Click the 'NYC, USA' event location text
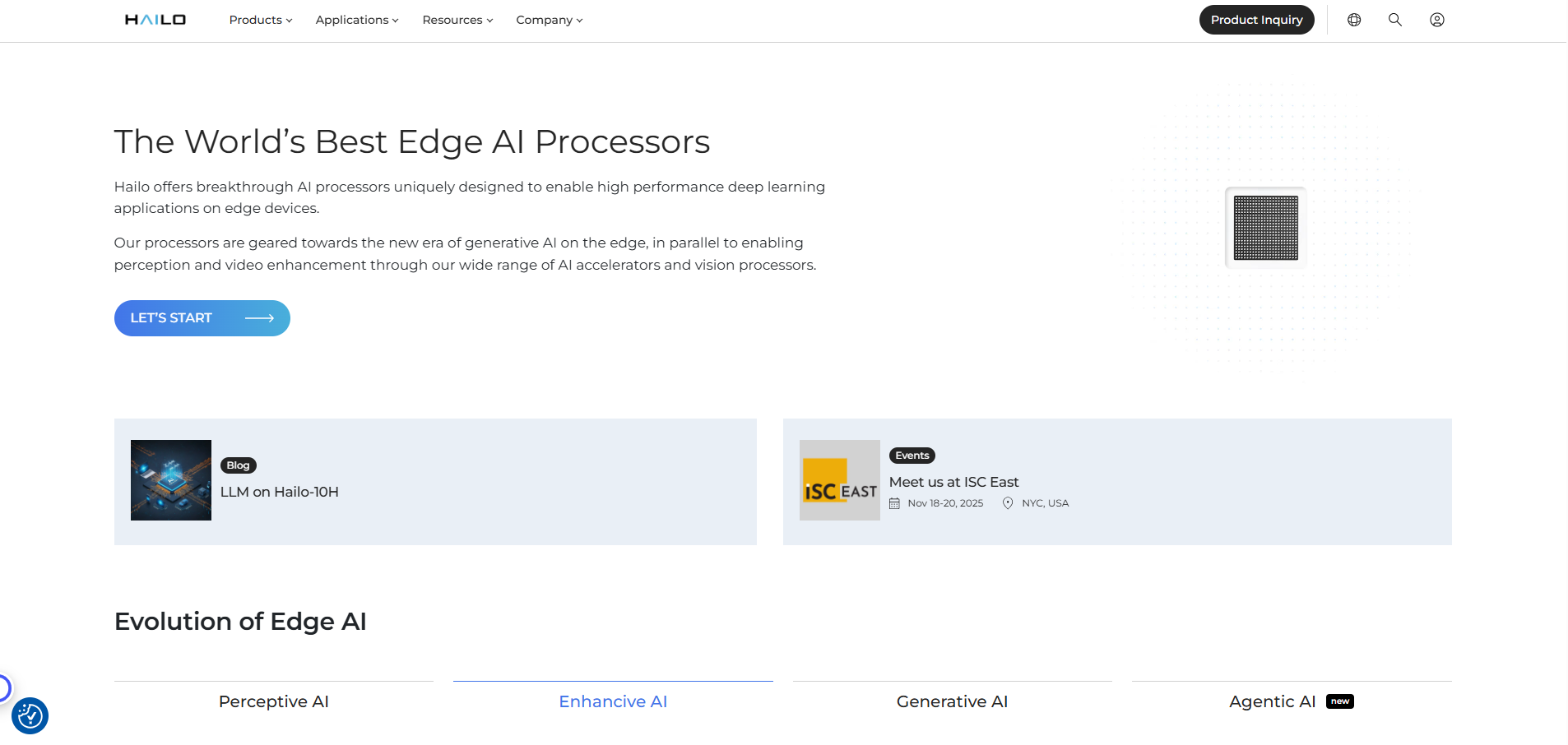1568x745 pixels. pyautogui.click(x=1045, y=503)
